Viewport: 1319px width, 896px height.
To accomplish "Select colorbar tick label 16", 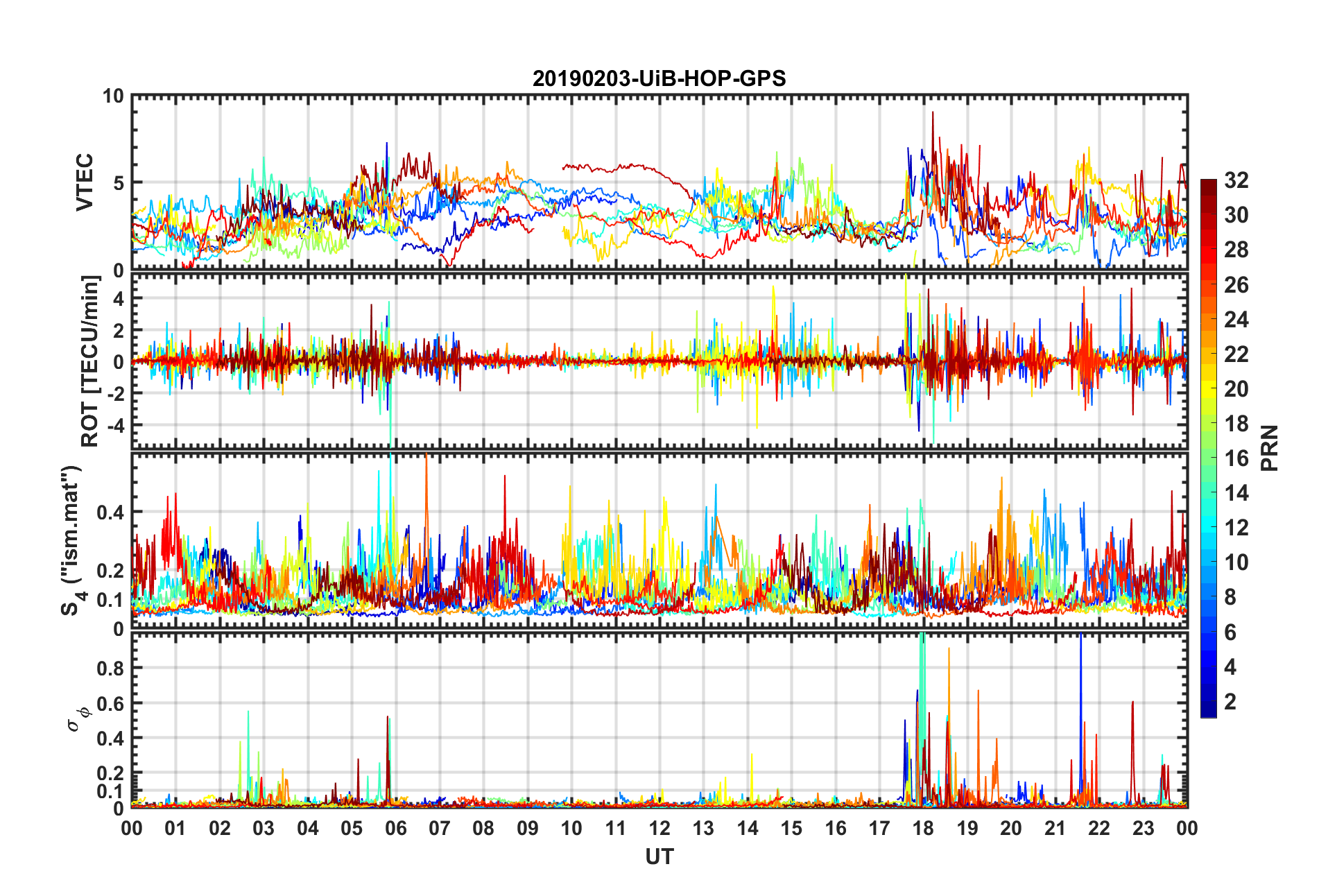I will tap(1236, 458).
